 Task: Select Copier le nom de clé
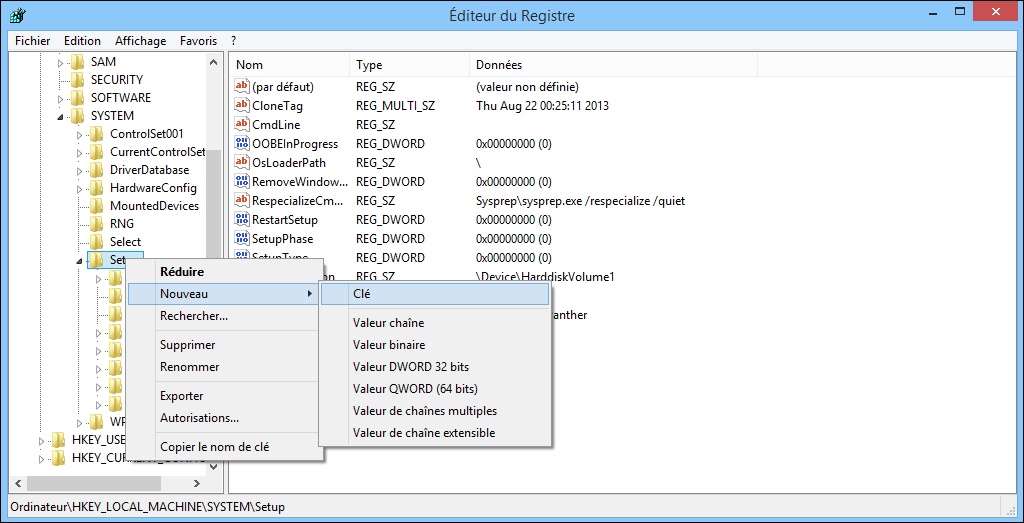223,447
